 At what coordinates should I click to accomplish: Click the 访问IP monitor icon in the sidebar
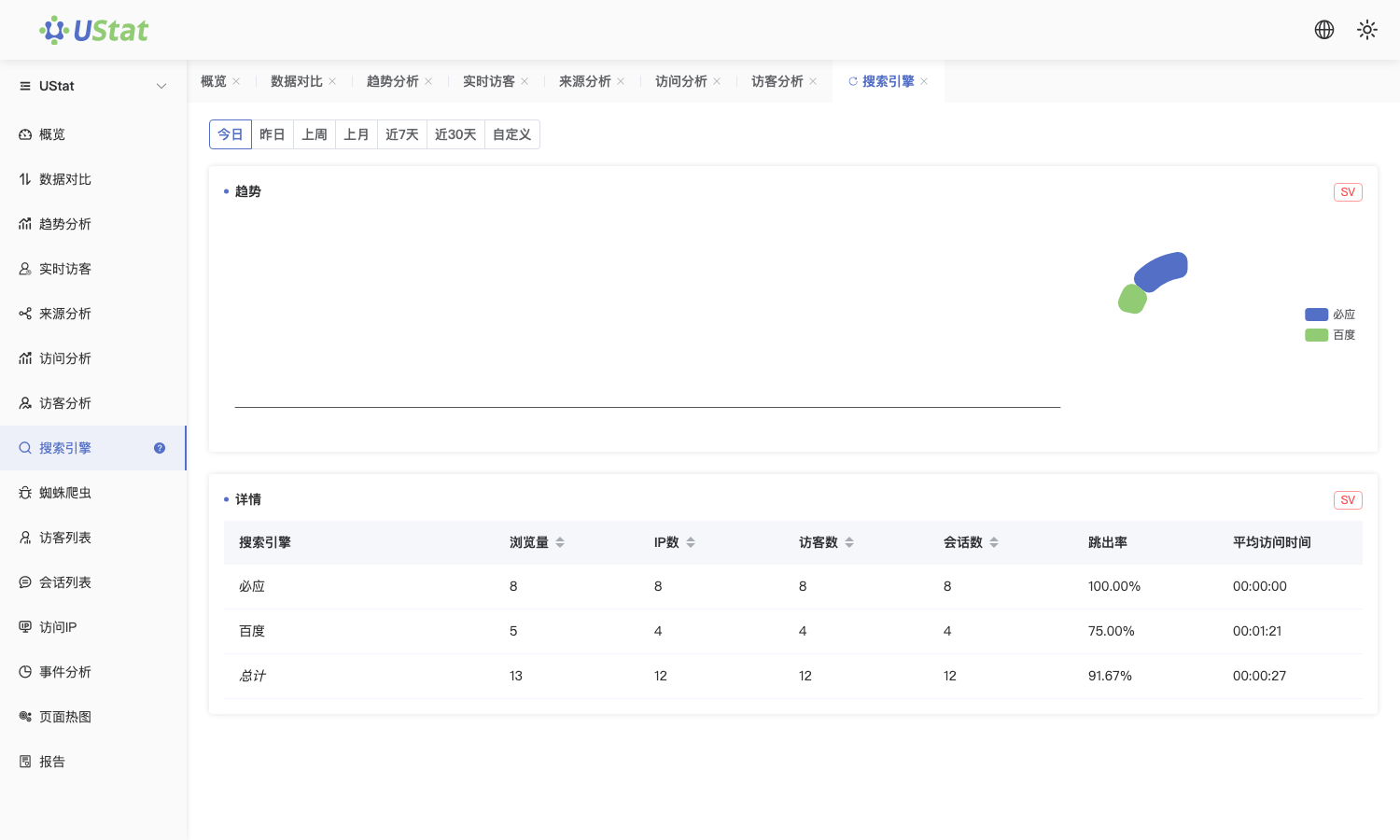click(x=25, y=627)
